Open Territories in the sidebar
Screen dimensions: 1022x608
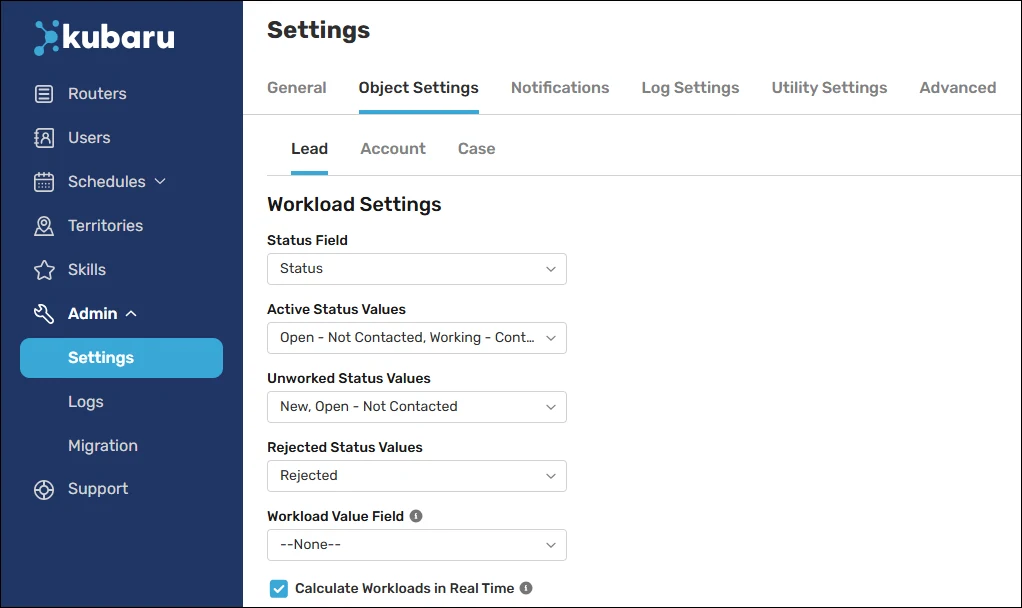click(106, 226)
